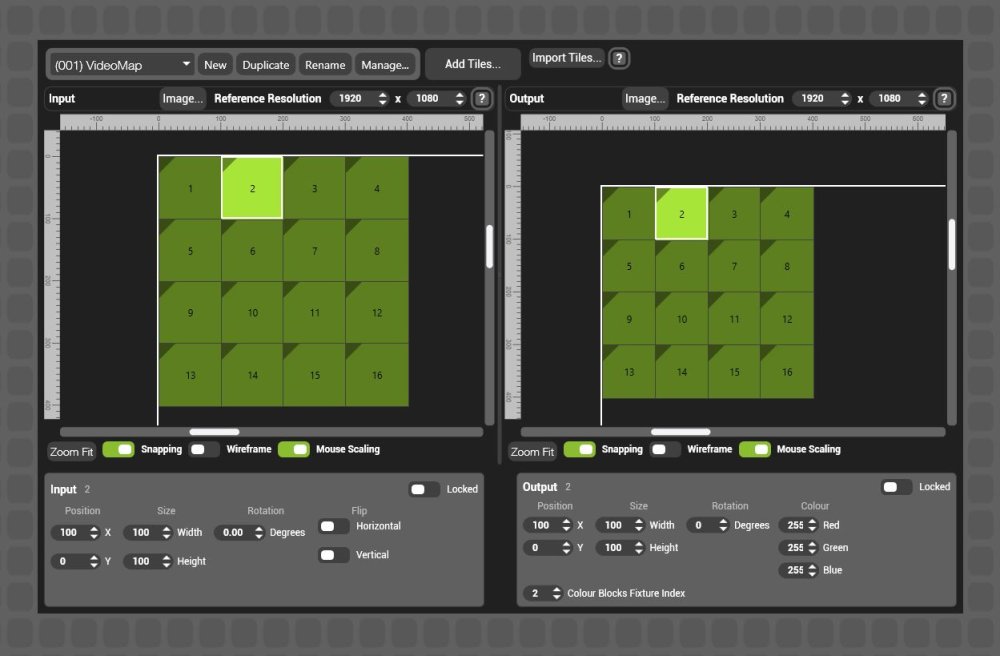Toggle Snapping in Output panel

coord(579,449)
